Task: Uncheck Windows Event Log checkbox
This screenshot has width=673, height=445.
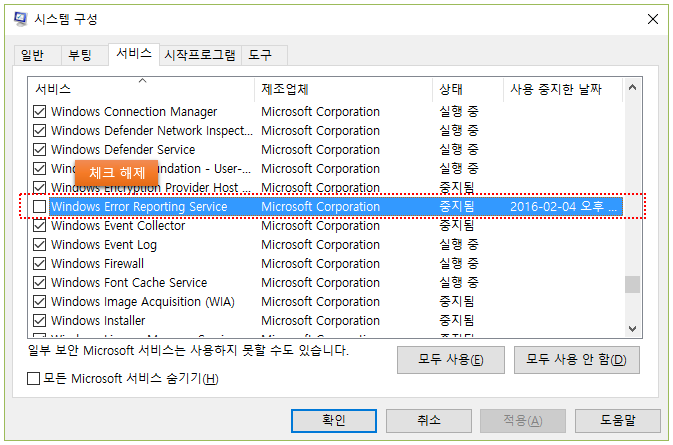Action: tap(39, 245)
